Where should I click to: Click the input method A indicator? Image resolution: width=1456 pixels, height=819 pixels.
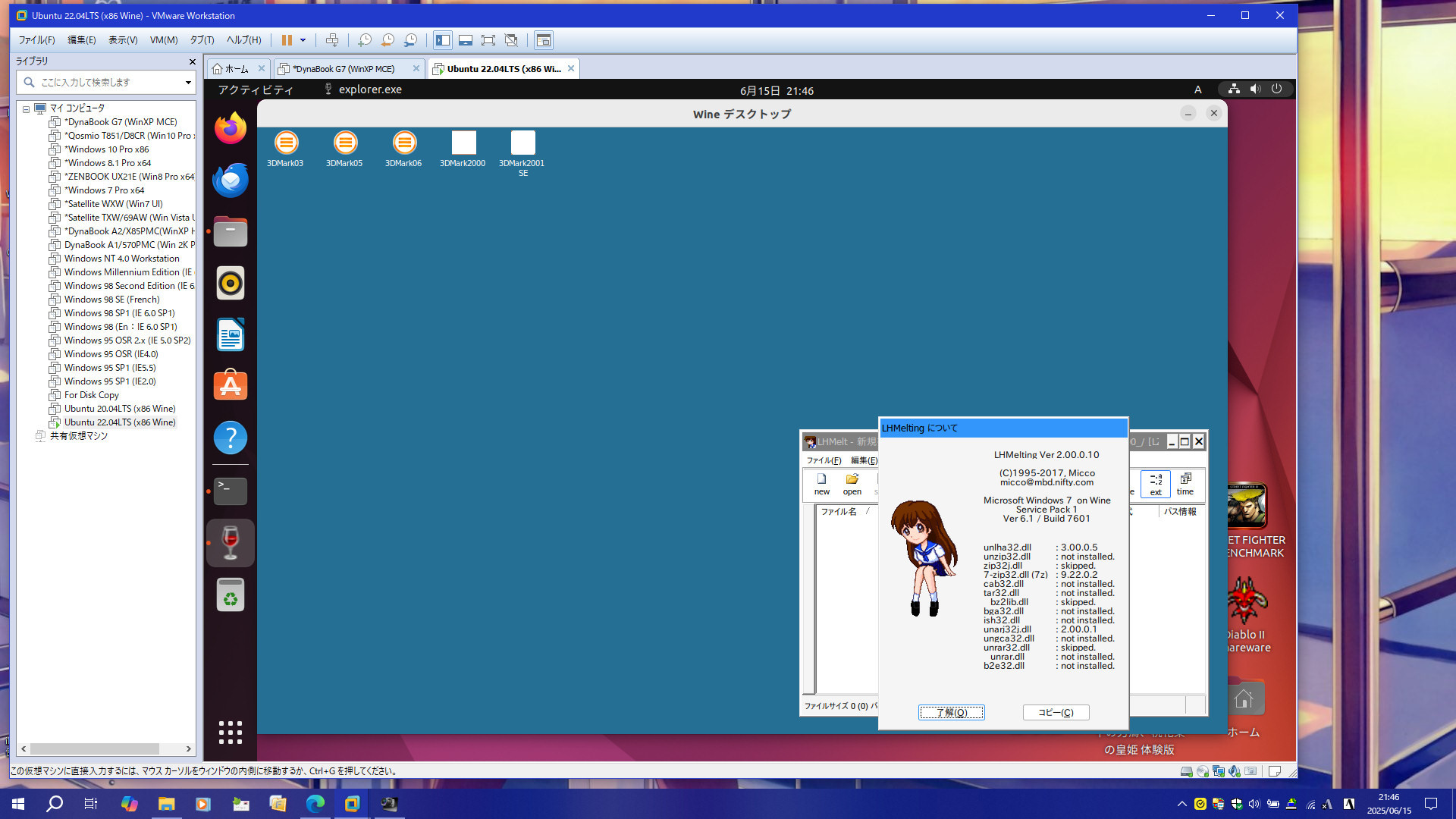tap(1198, 89)
